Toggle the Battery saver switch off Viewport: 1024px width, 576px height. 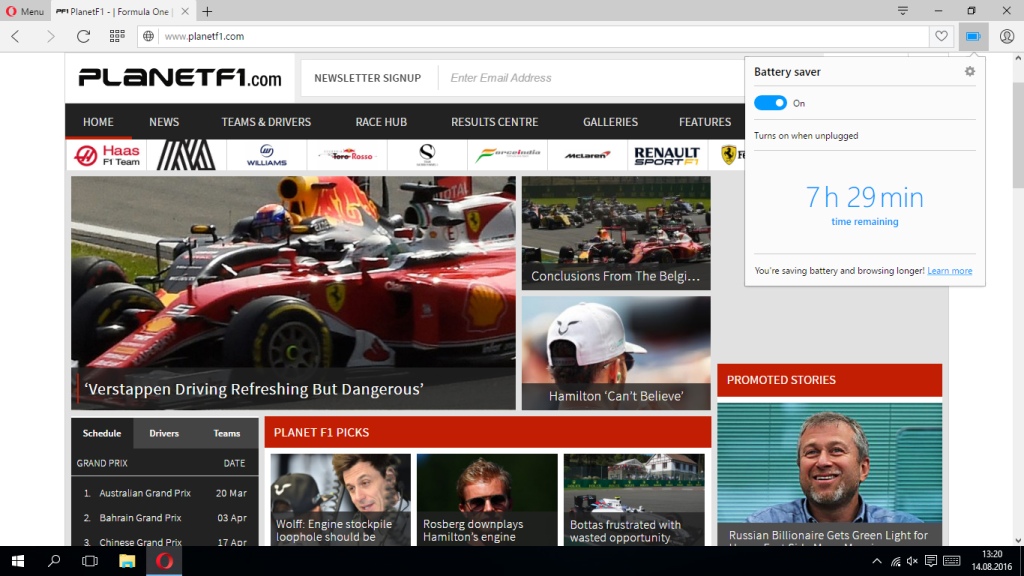(770, 103)
